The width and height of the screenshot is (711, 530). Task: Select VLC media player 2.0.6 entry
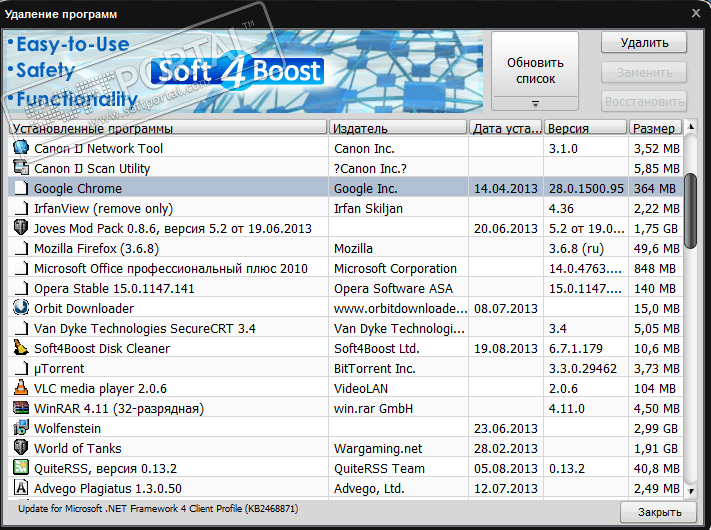click(x=100, y=388)
